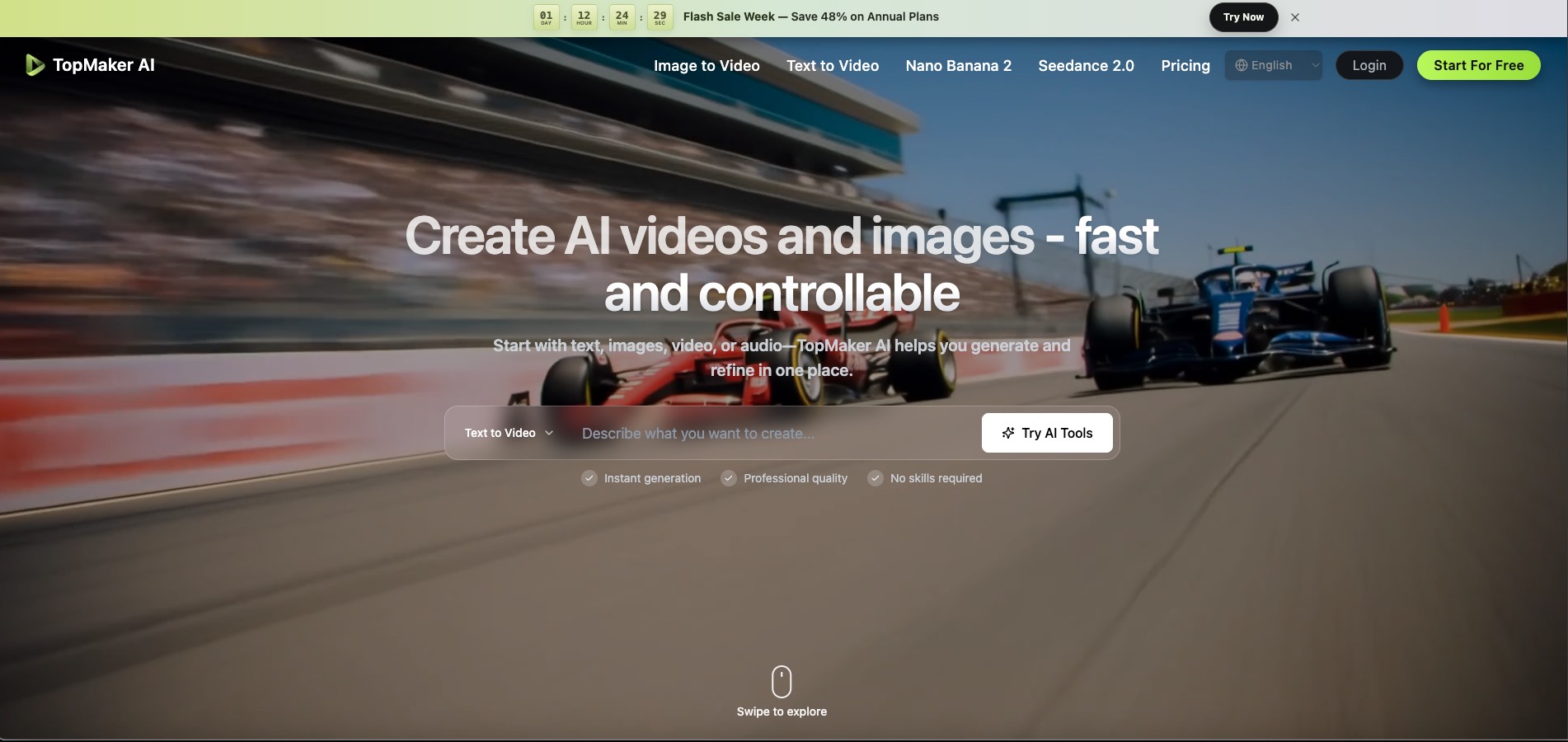This screenshot has height=742, width=1568.
Task: Click the Start For Free button
Action: (1478, 65)
